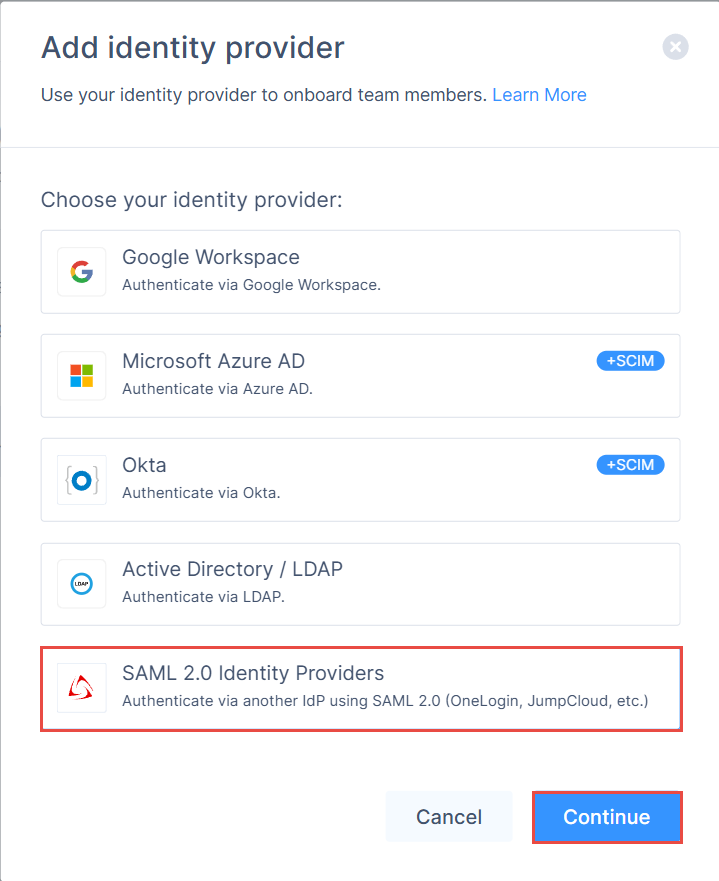Image resolution: width=719 pixels, height=881 pixels.
Task: Close the Add identity provider dialog
Action: pos(676,47)
